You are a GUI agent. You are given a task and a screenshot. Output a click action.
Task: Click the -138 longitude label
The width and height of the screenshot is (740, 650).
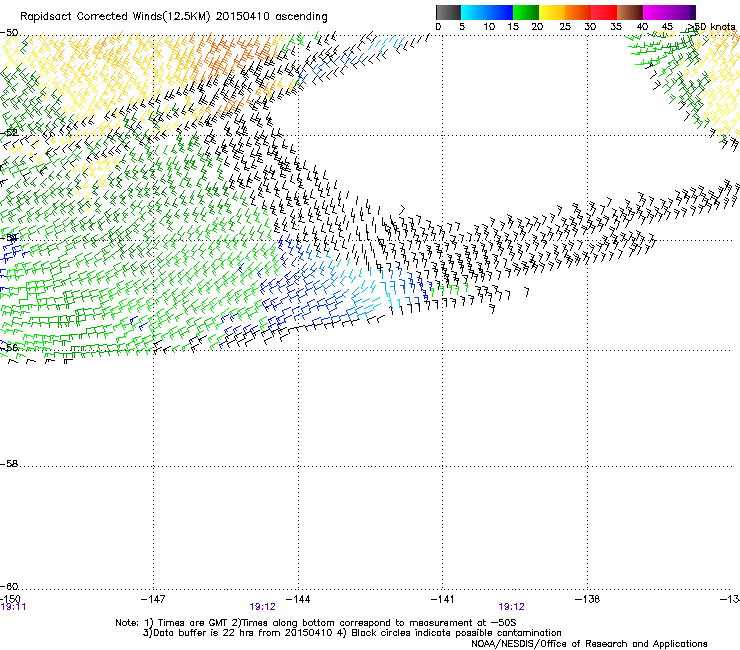pyautogui.click(x=588, y=599)
